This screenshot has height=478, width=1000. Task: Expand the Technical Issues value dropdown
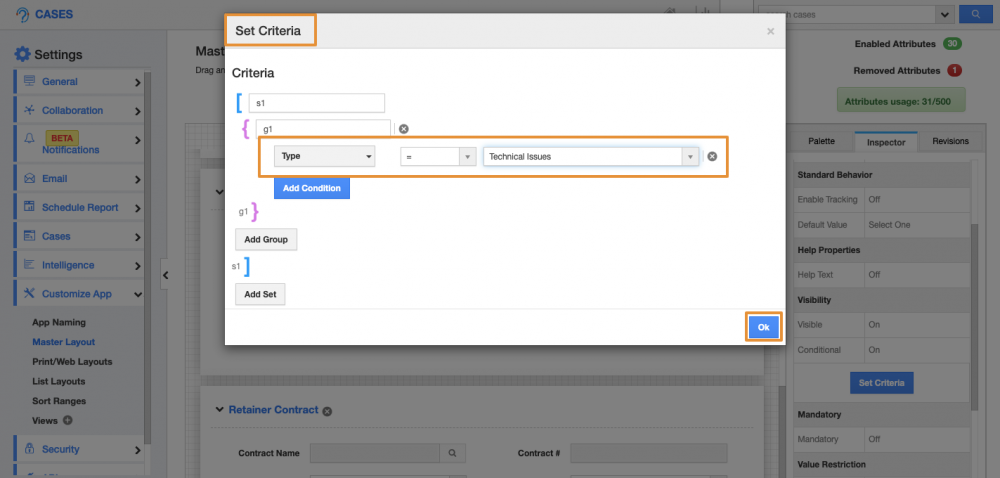click(689, 156)
